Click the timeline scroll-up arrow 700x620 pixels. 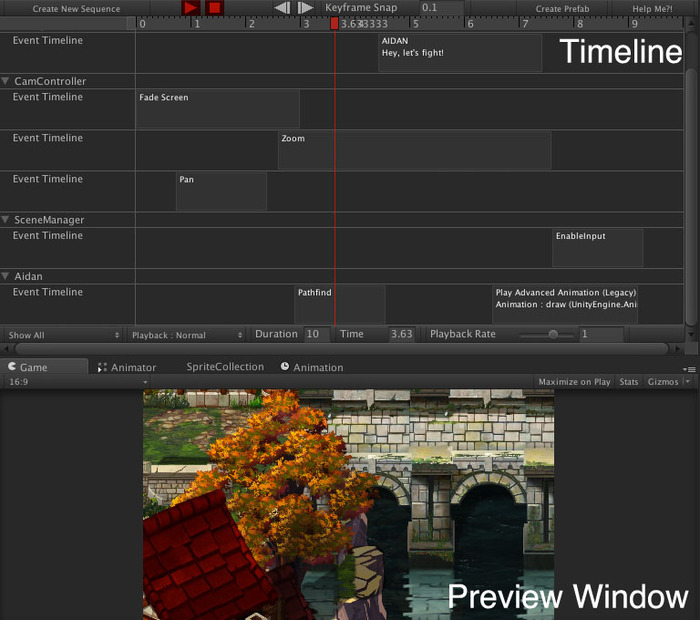[691, 23]
